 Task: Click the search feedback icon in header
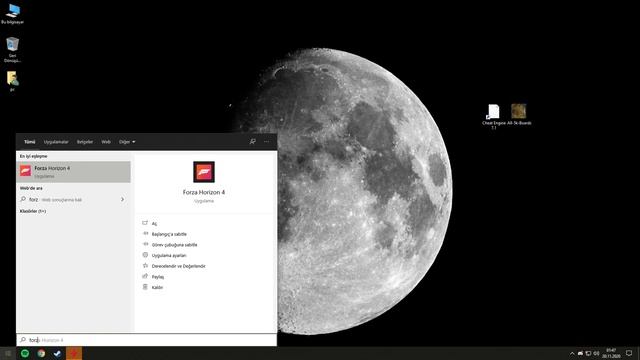point(253,142)
